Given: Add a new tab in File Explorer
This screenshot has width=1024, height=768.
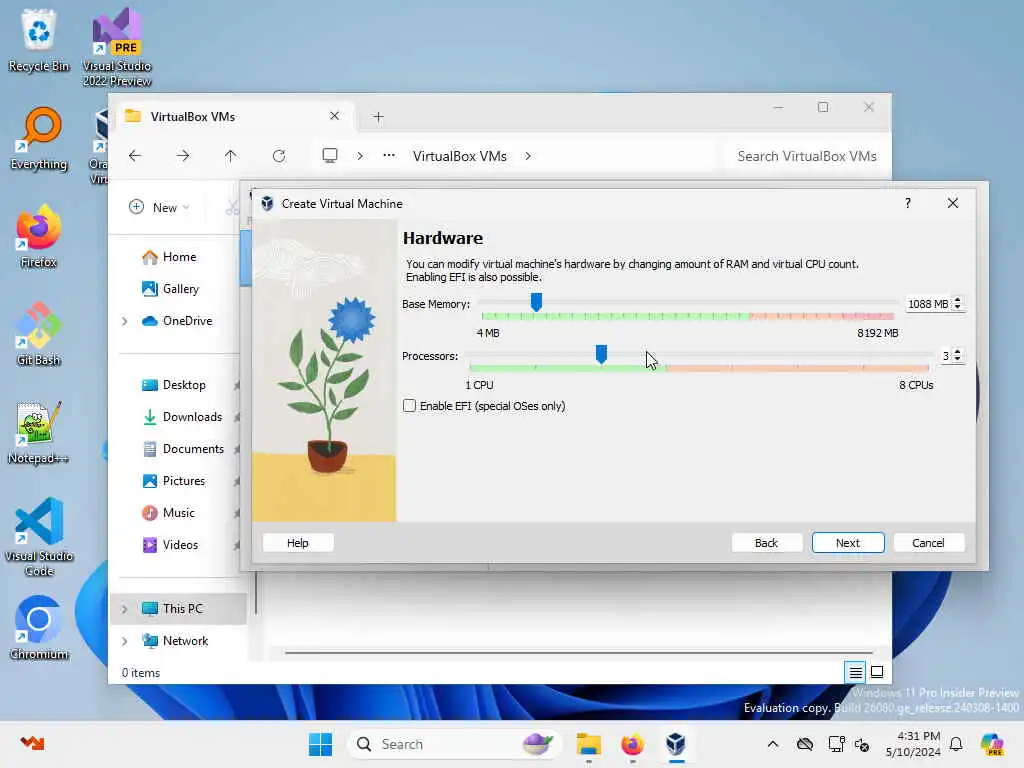Looking at the screenshot, I should tap(378, 117).
